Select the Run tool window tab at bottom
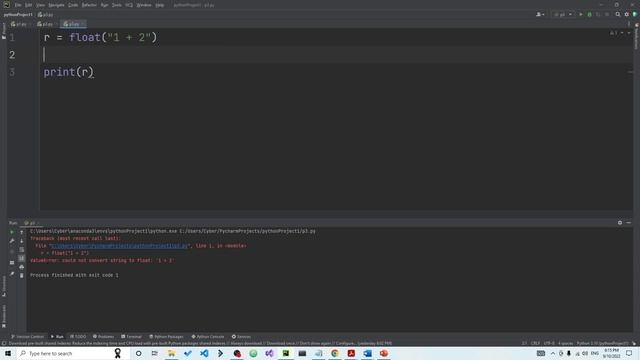640x360 pixels. coord(58,337)
